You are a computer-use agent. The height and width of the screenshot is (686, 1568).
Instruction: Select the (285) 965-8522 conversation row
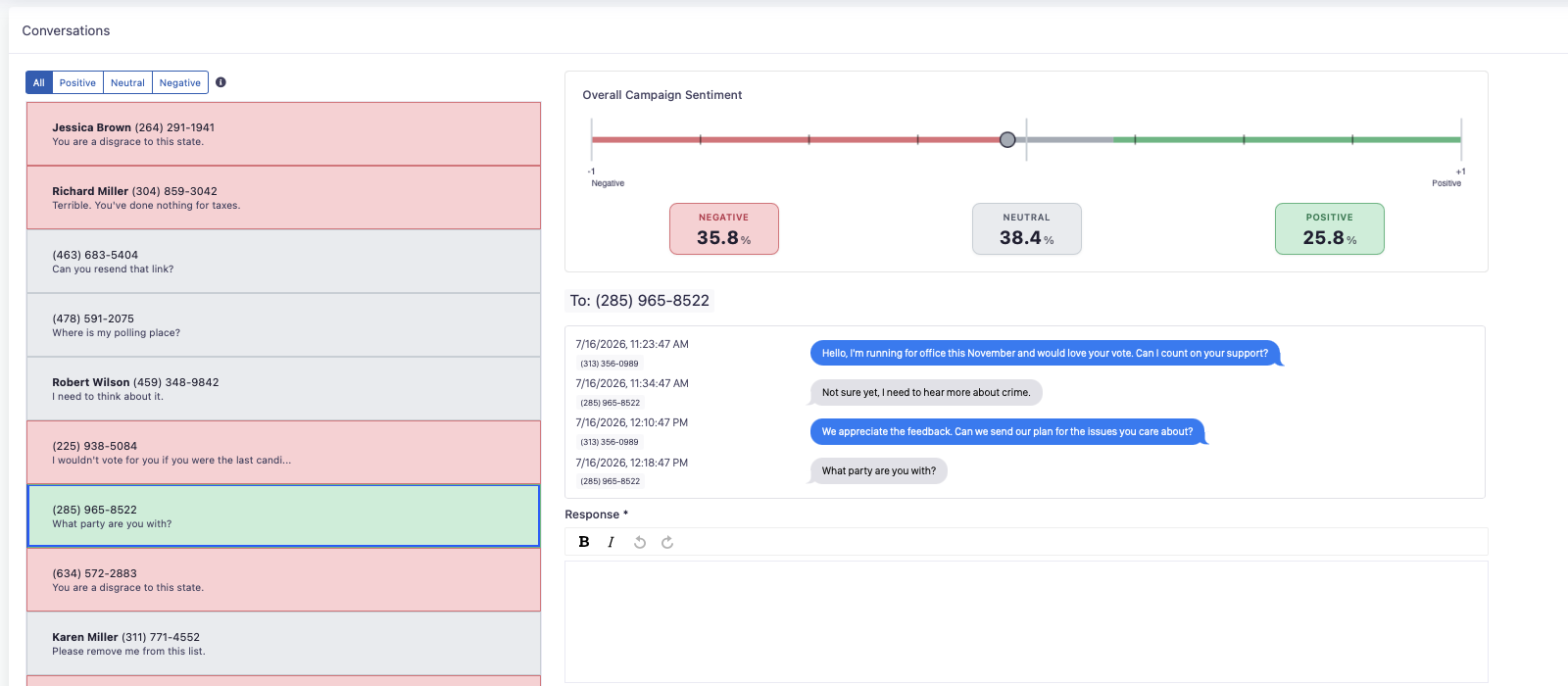tap(283, 515)
